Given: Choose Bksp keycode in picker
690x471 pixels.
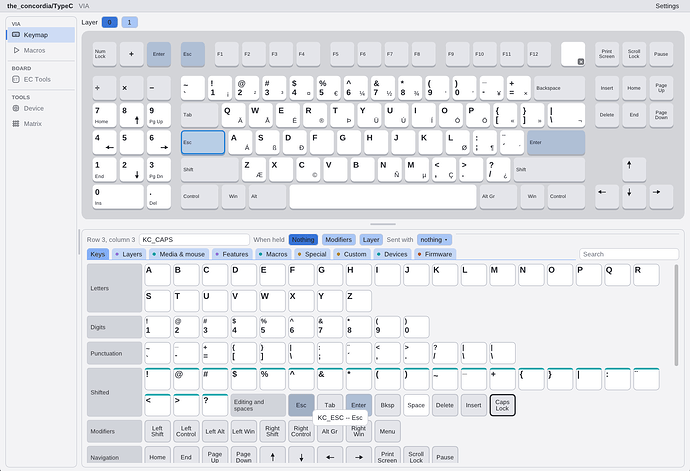Looking at the screenshot, I should pos(387,405).
